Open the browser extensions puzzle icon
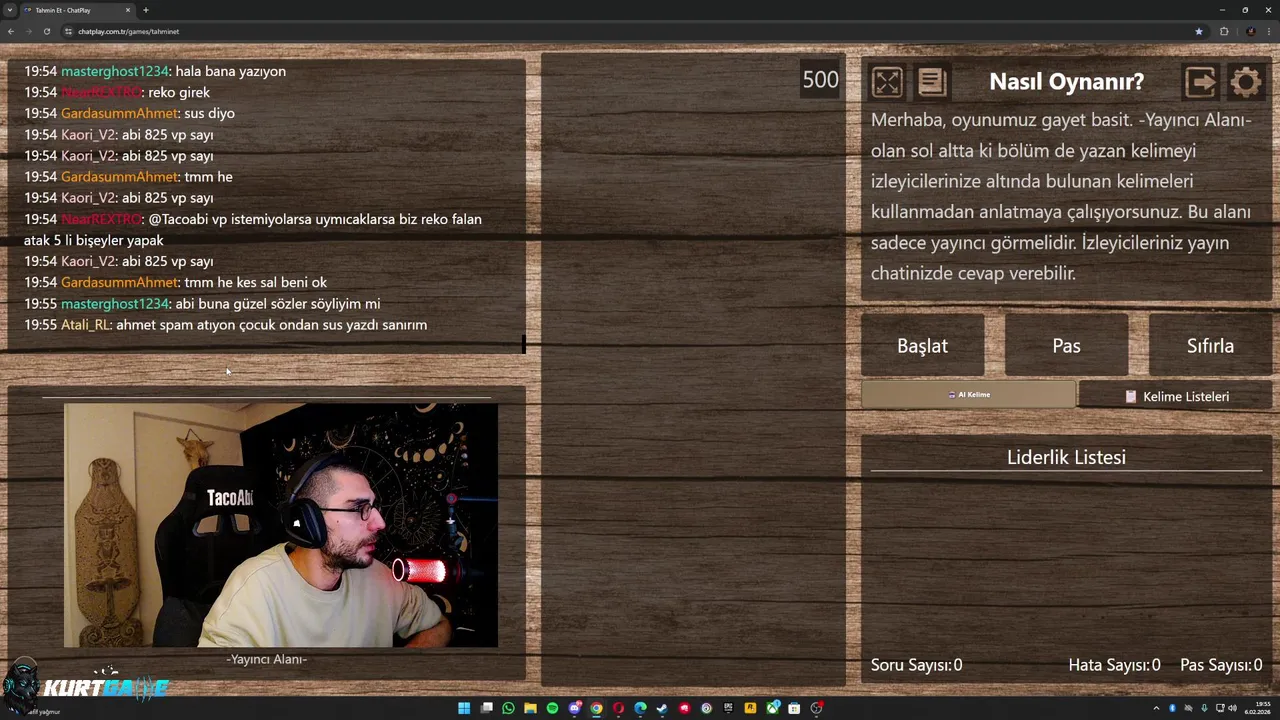 coord(1224,31)
